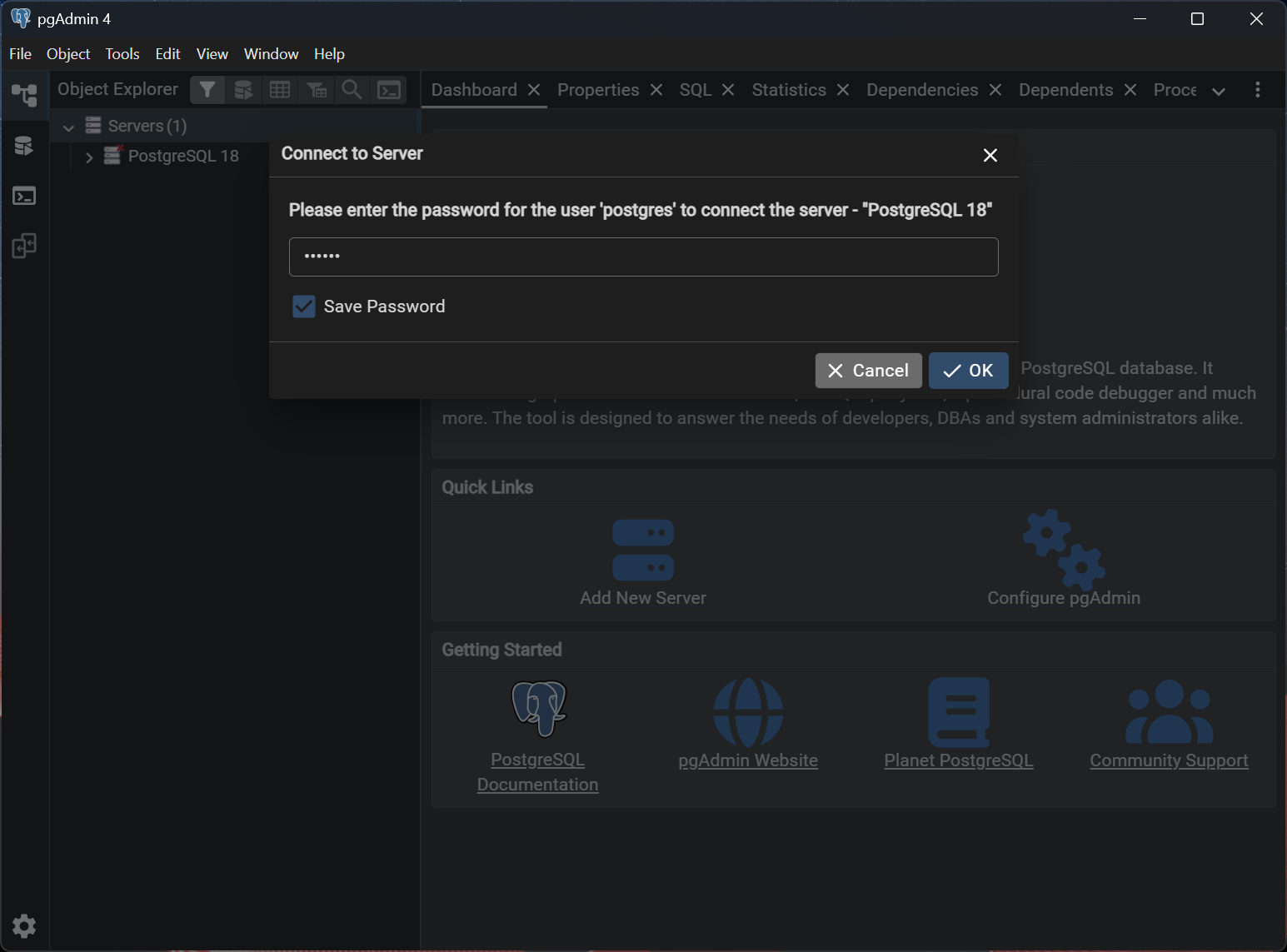
Task: Click the Filtered Rows icon in toolbar
Action: click(316, 90)
